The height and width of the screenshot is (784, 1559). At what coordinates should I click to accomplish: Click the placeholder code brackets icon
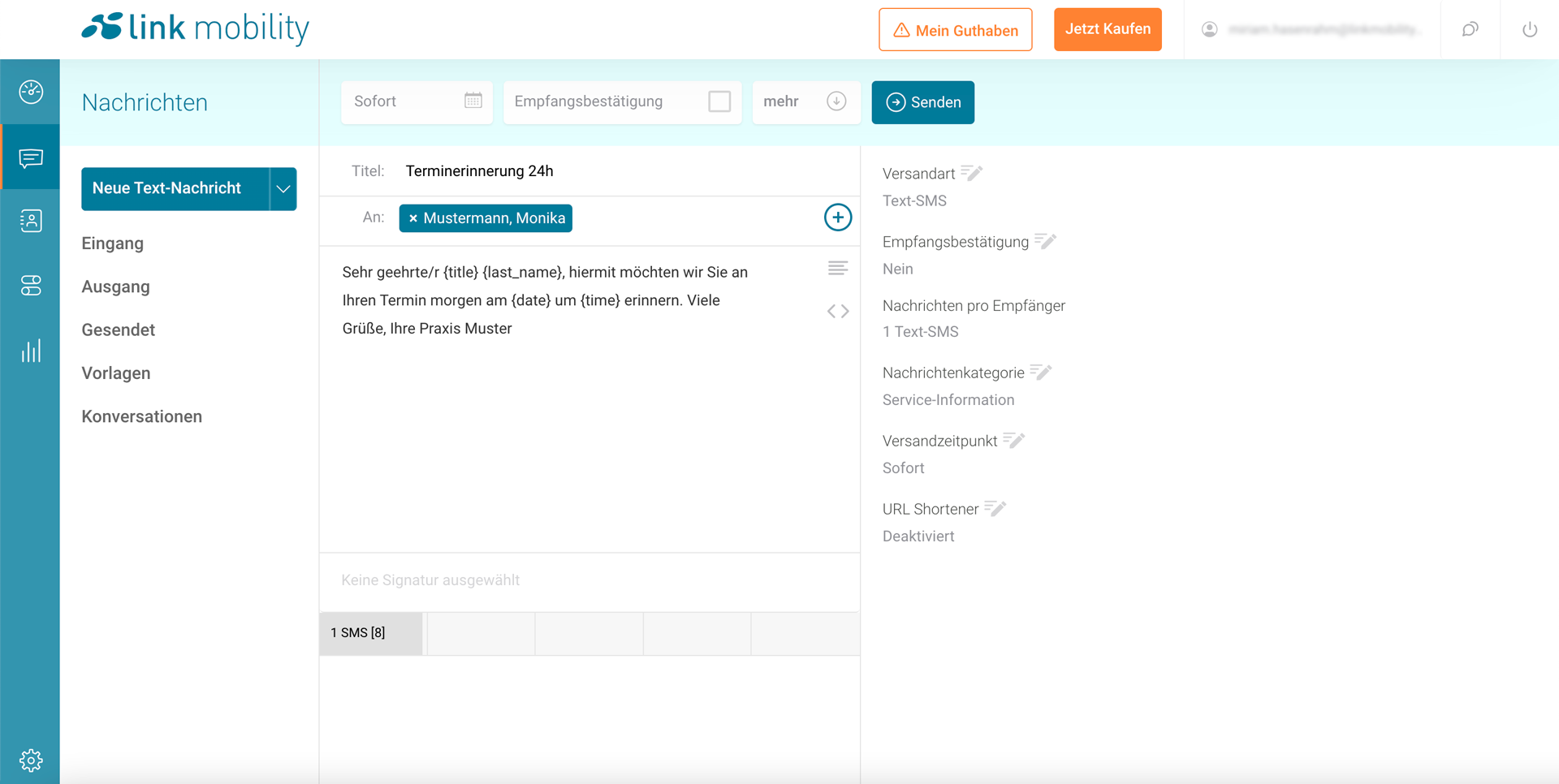(838, 311)
